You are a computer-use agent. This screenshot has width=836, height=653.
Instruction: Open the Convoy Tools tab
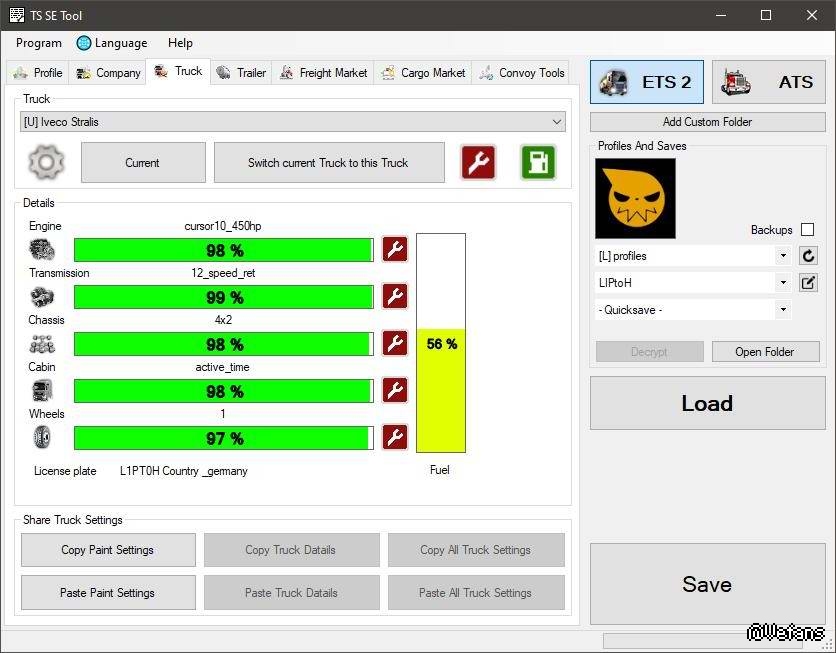click(x=521, y=73)
